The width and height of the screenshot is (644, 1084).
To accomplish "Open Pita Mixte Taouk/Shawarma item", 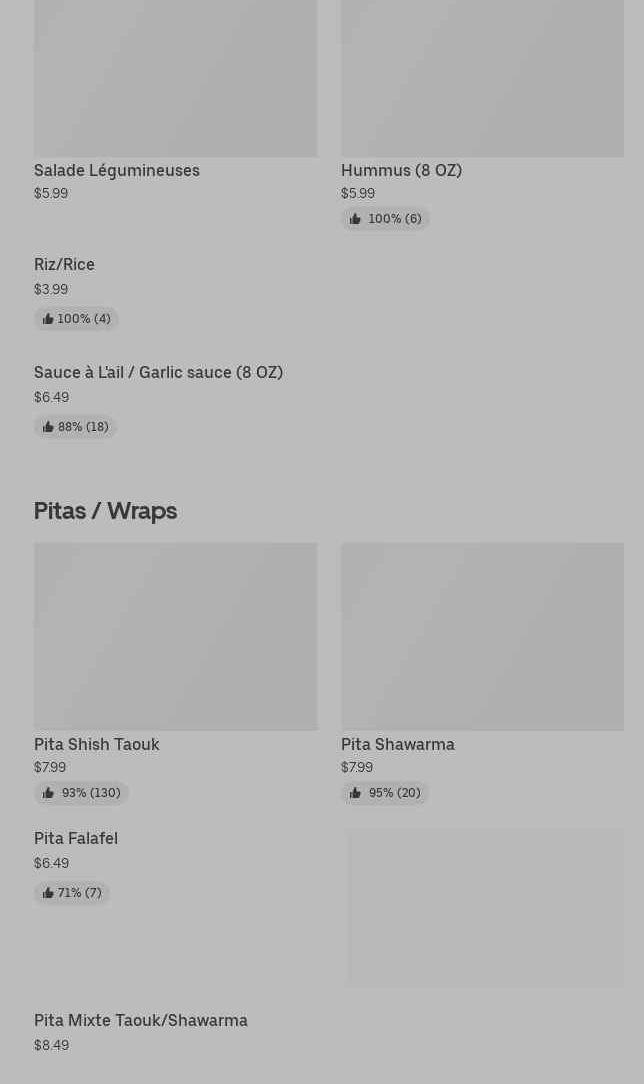I will click(141, 1020).
